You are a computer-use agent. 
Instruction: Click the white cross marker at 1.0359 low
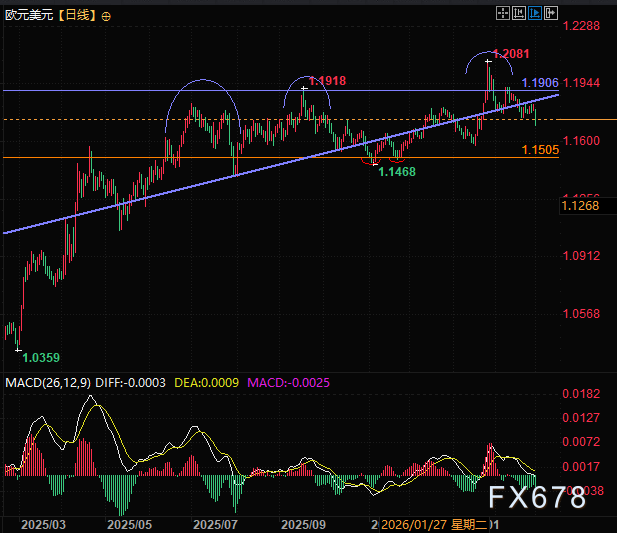(x=18, y=350)
